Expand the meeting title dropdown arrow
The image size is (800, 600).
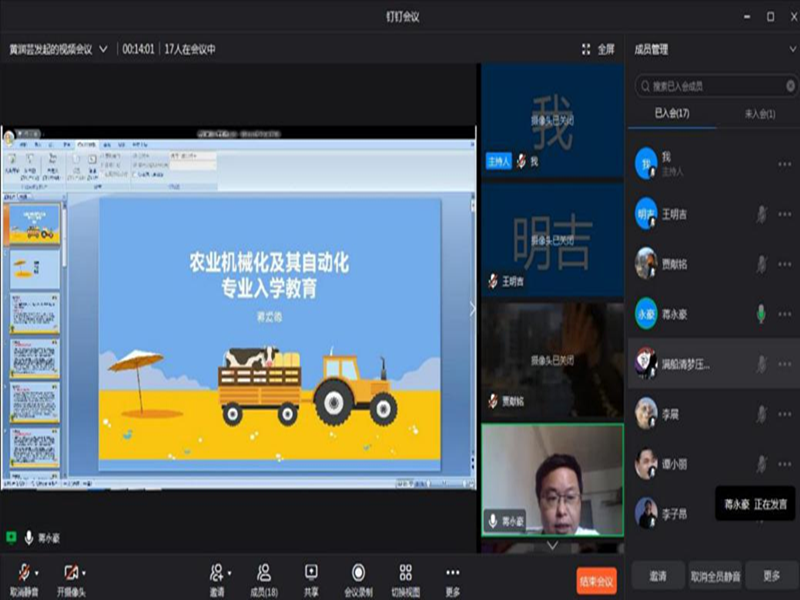tap(104, 49)
